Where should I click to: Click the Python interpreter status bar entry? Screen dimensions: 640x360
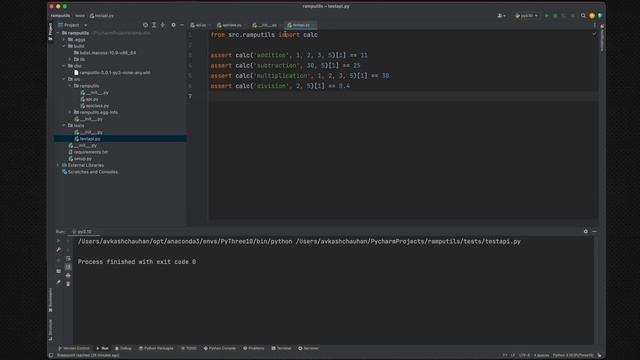tap(573, 356)
